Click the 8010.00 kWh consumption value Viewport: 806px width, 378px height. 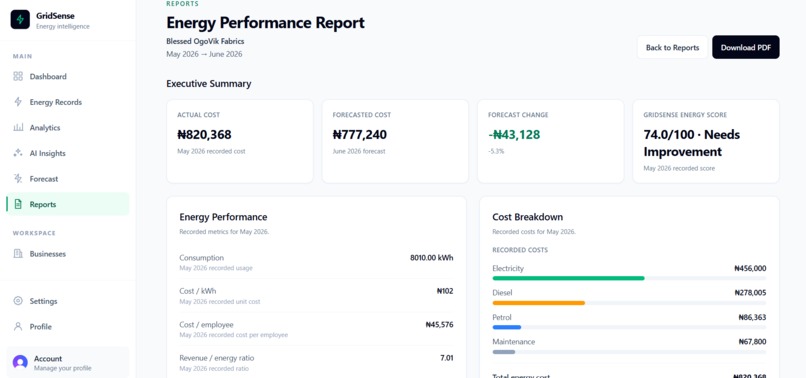tap(432, 258)
